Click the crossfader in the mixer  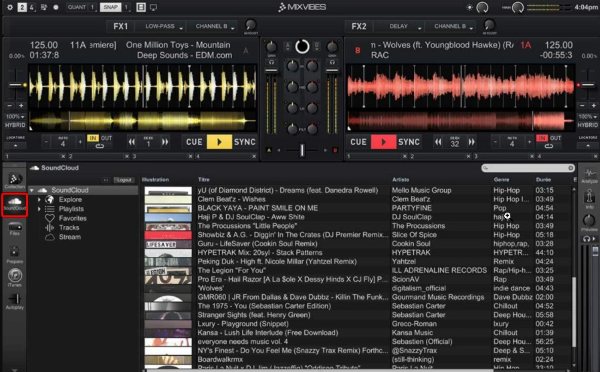tap(302, 150)
